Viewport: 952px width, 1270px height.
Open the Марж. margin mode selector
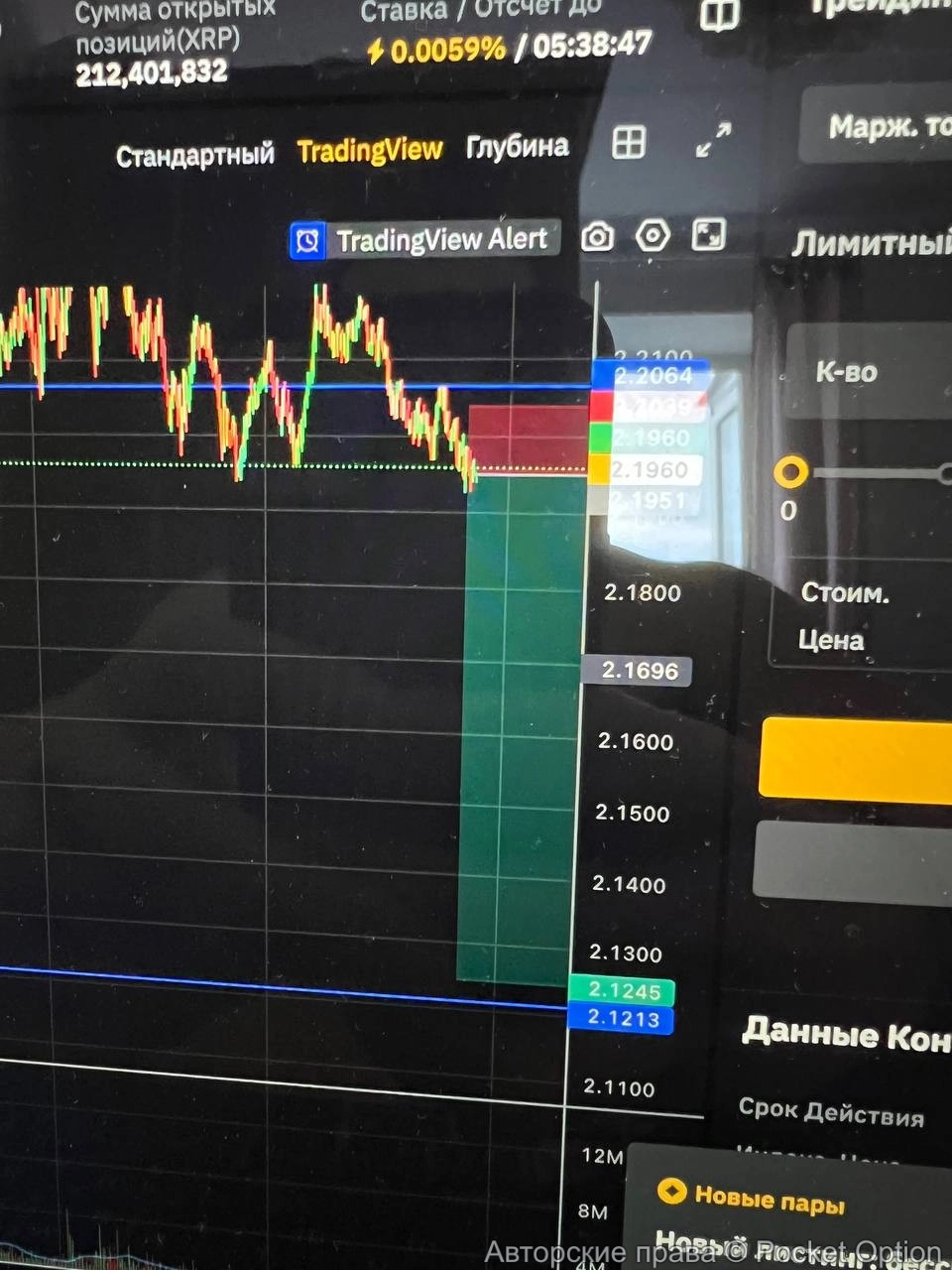pyautogui.click(x=883, y=126)
